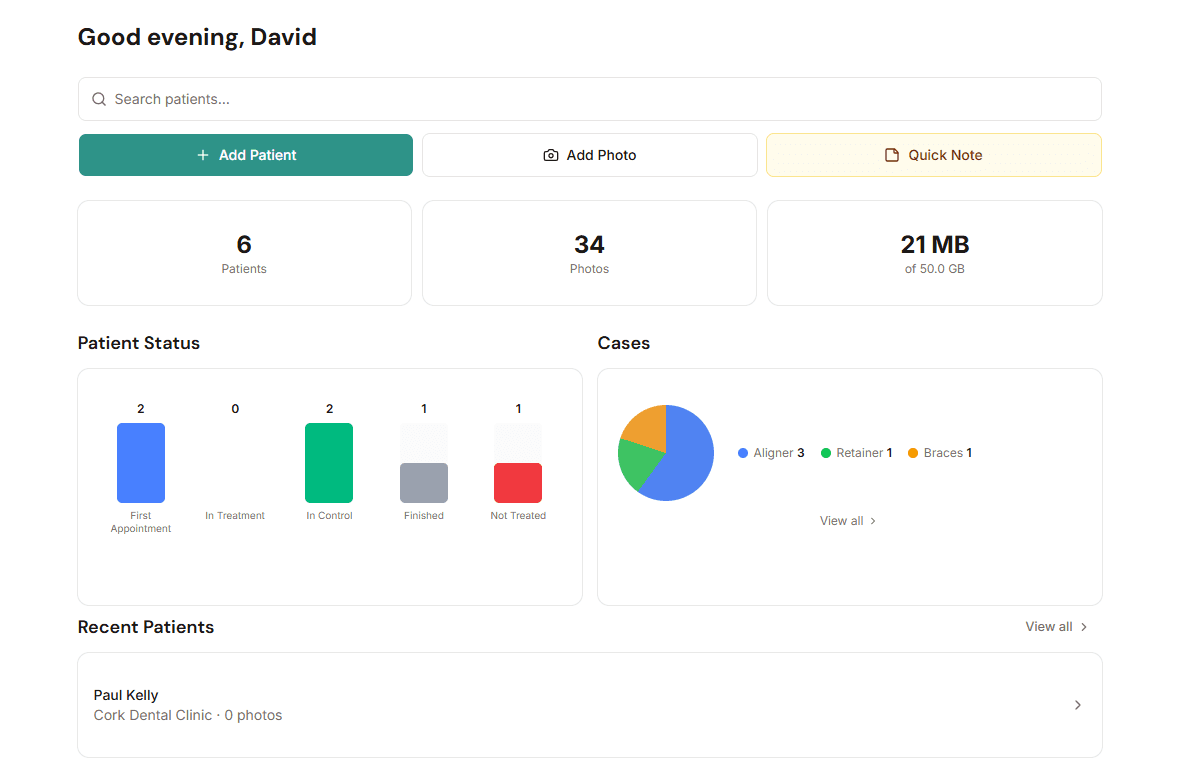Click the Braces 1 legend text
The image size is (1202, 764).
coord(948,453)
